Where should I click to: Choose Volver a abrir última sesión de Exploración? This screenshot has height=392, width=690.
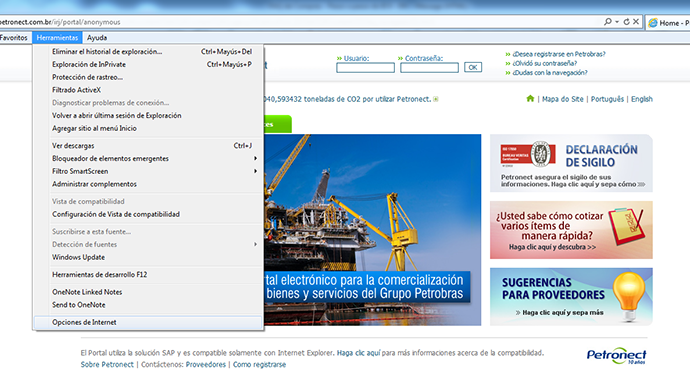[x=148, y=115]
